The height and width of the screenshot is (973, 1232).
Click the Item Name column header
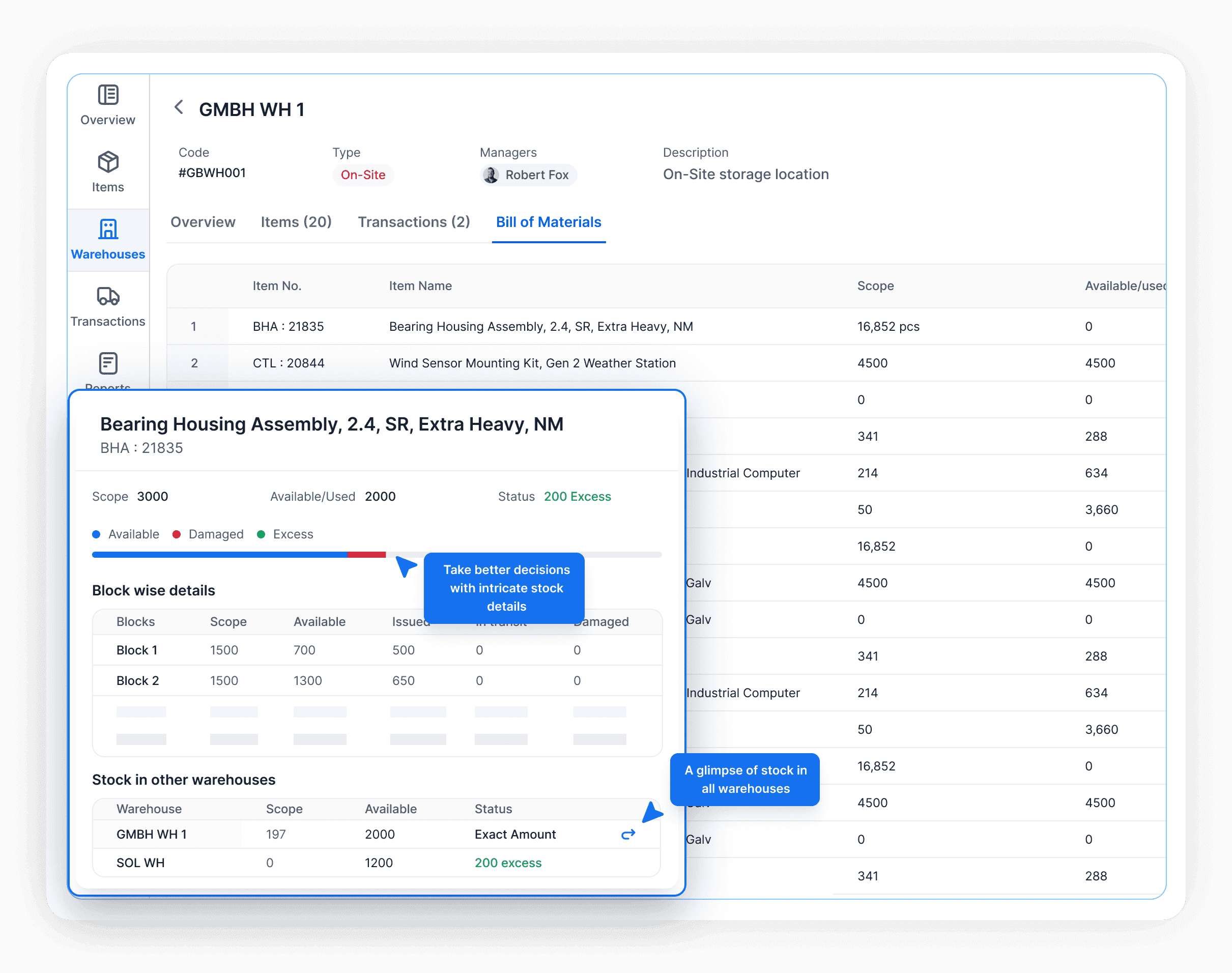pos(420,286)
